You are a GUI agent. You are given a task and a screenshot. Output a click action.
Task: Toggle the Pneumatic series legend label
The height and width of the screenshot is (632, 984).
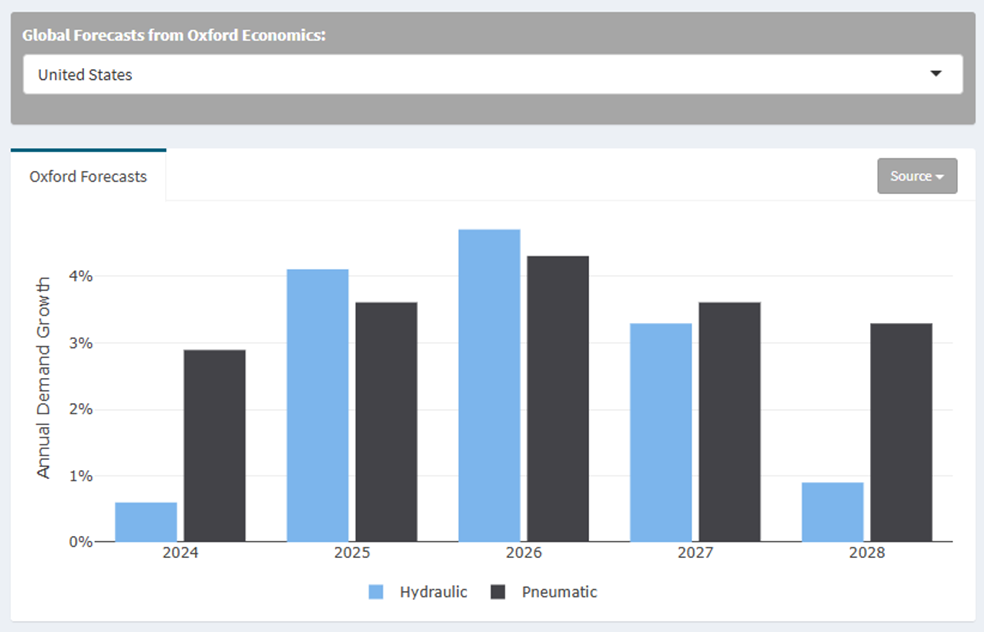click(x=559, y=592)
